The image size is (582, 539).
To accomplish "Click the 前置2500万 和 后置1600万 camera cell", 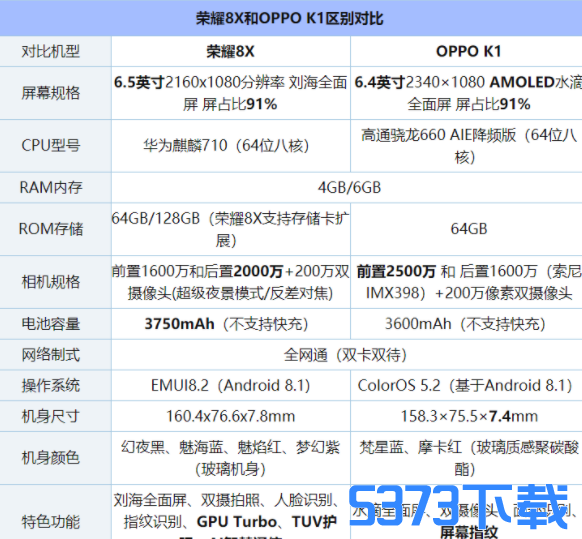I will (x=468, y=282).
